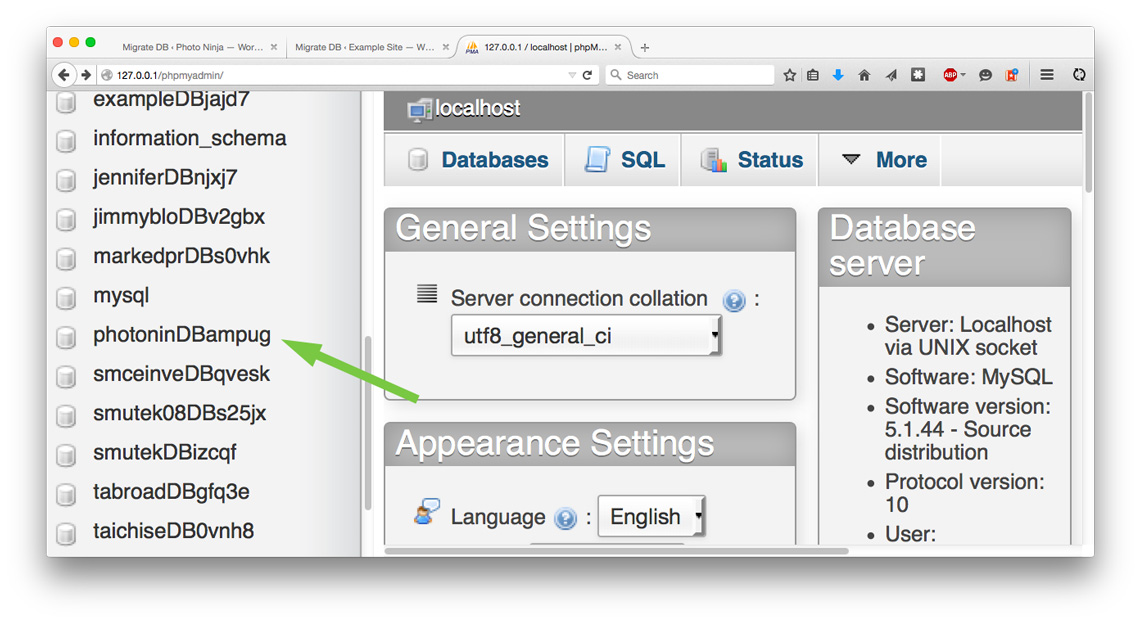The width and height of the screenshot is (1140, 622).
Task: Switch to the Status tab
Action: coord(752,160)
